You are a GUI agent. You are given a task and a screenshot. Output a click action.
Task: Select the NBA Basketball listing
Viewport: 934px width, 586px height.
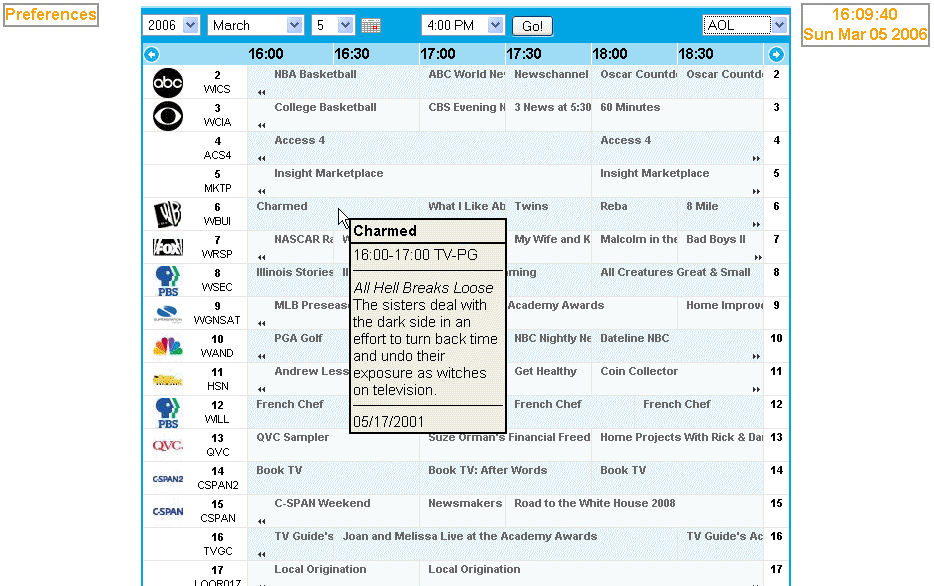tap(315, 74)
